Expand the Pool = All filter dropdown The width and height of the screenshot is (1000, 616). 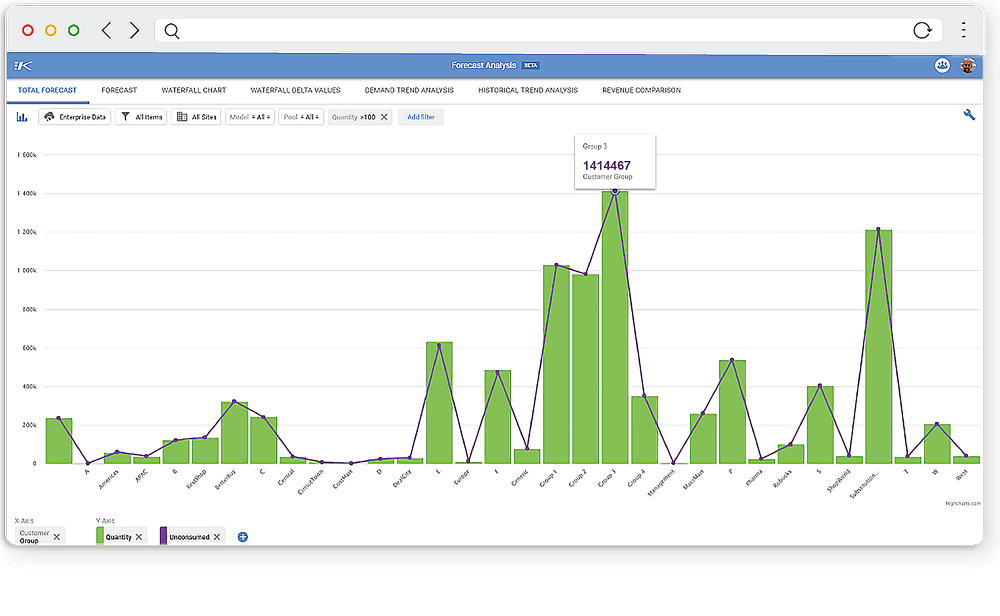tap(301, 117)
